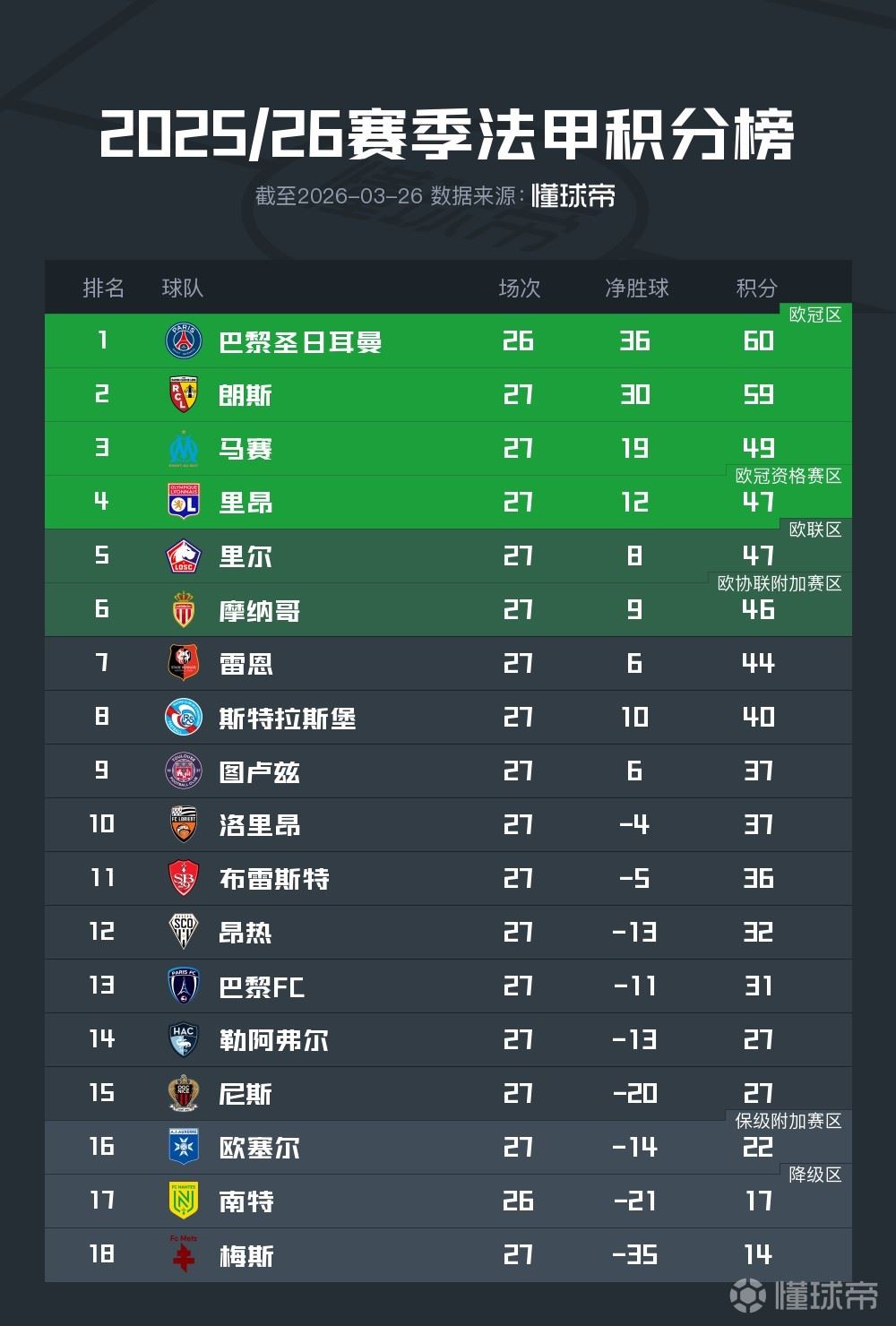
Task: Click the FC Nantes yellow badge
Action: 184,1201
